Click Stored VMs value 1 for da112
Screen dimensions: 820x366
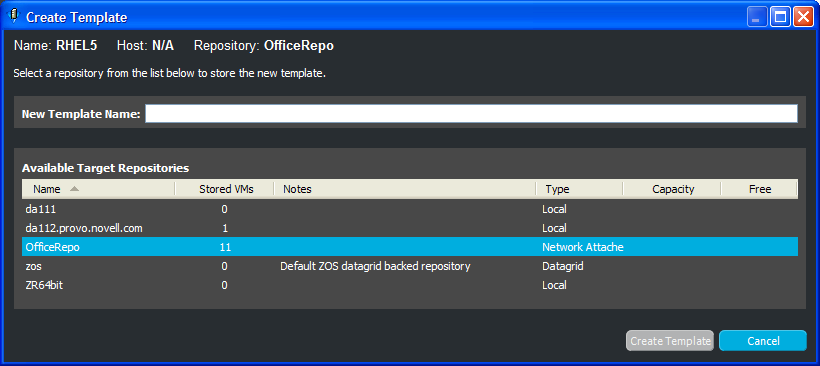point(225,228)
